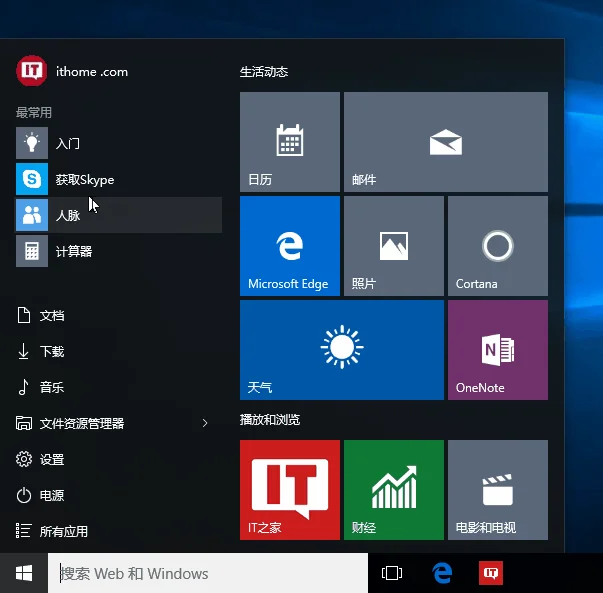Click the 人脉 people icon
603x593 pixels.
(x=32, y=215)
